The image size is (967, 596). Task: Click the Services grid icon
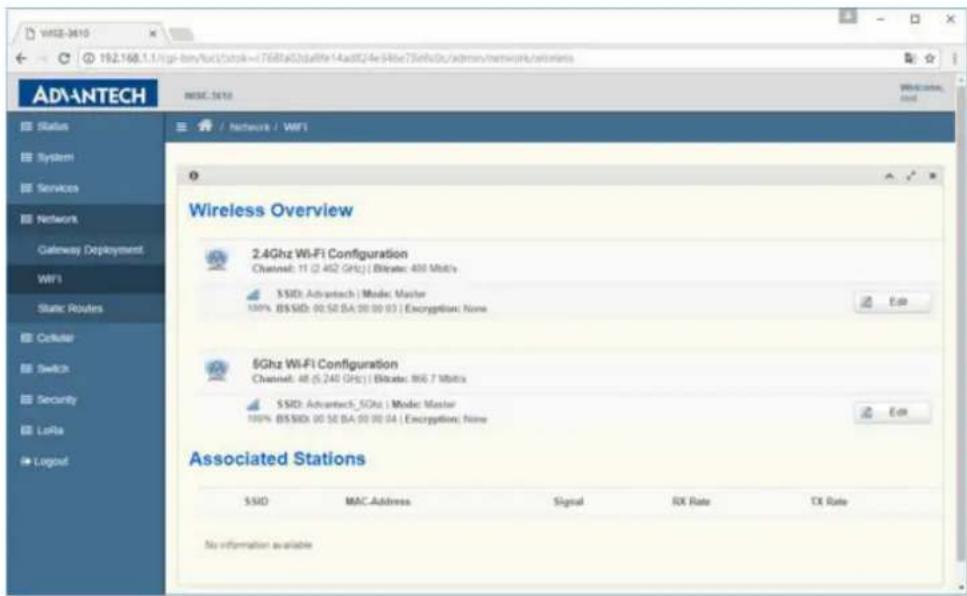tap(26, 188)
